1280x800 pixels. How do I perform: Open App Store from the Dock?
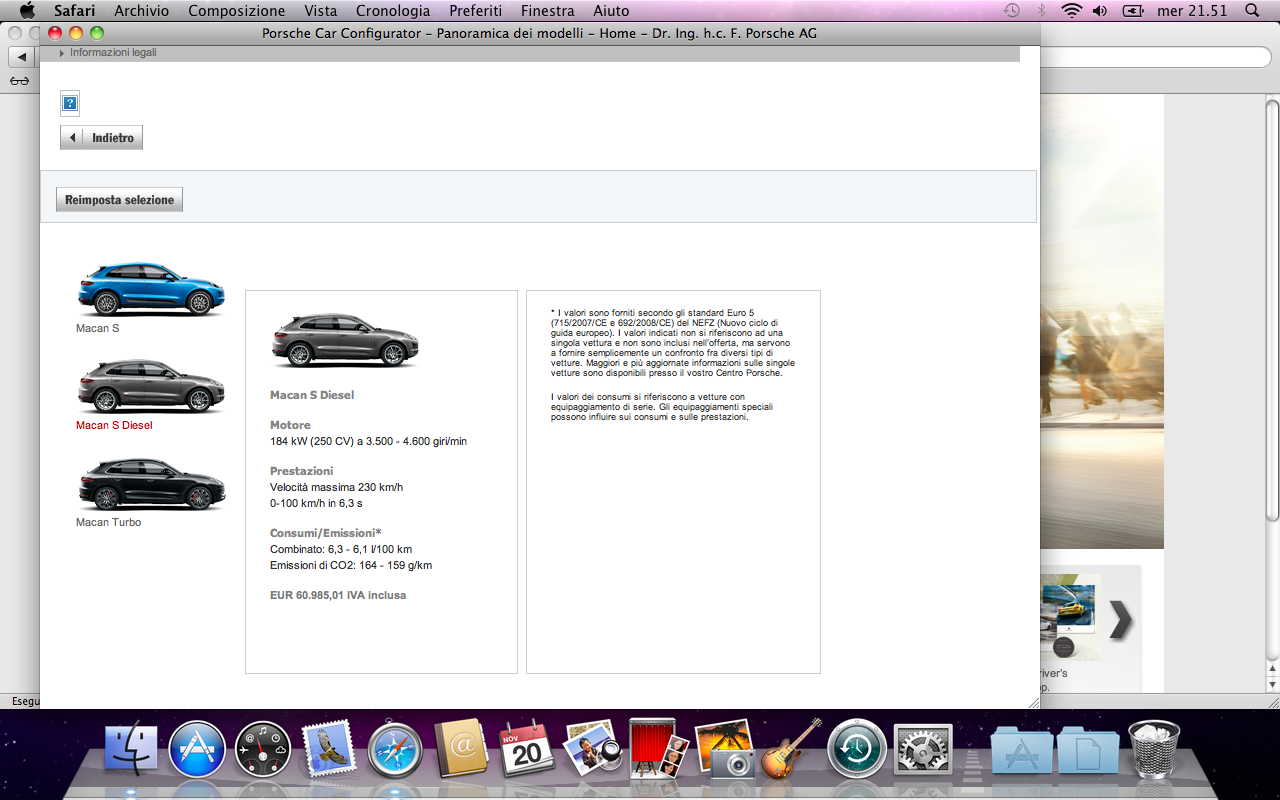tap(197, 749)
